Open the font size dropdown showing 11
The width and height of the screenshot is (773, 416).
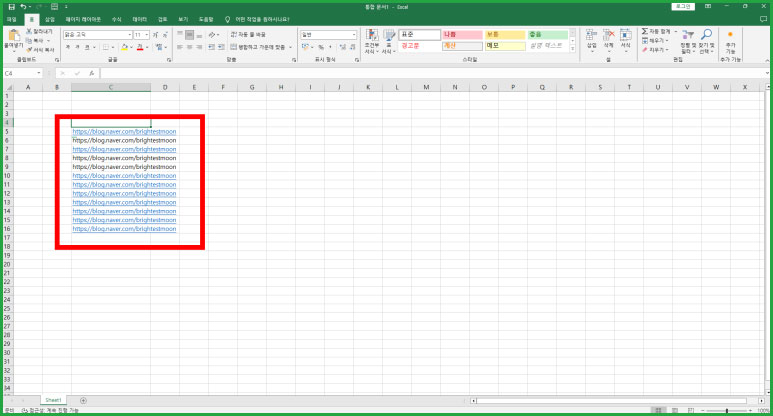point(146,35)
